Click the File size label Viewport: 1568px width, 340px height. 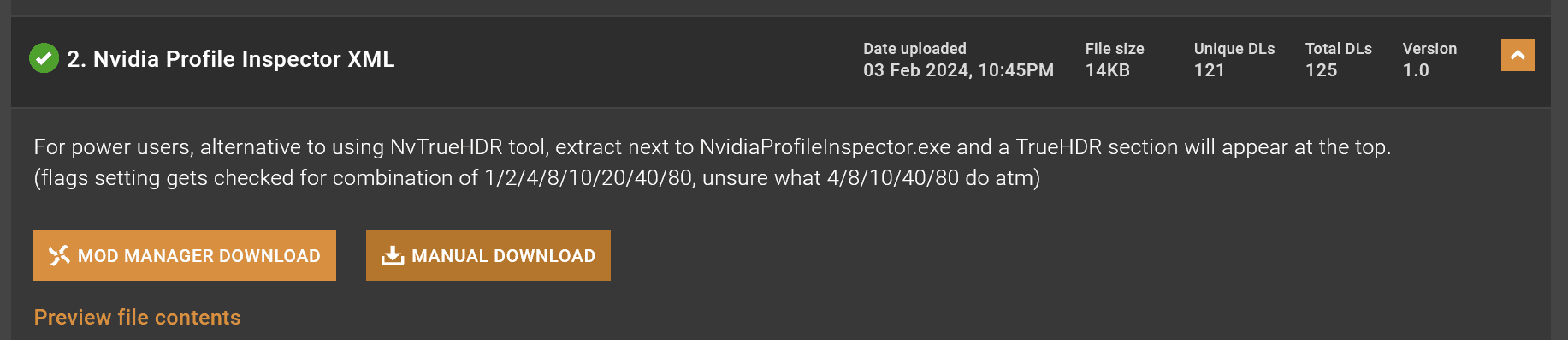[1115, 49]
